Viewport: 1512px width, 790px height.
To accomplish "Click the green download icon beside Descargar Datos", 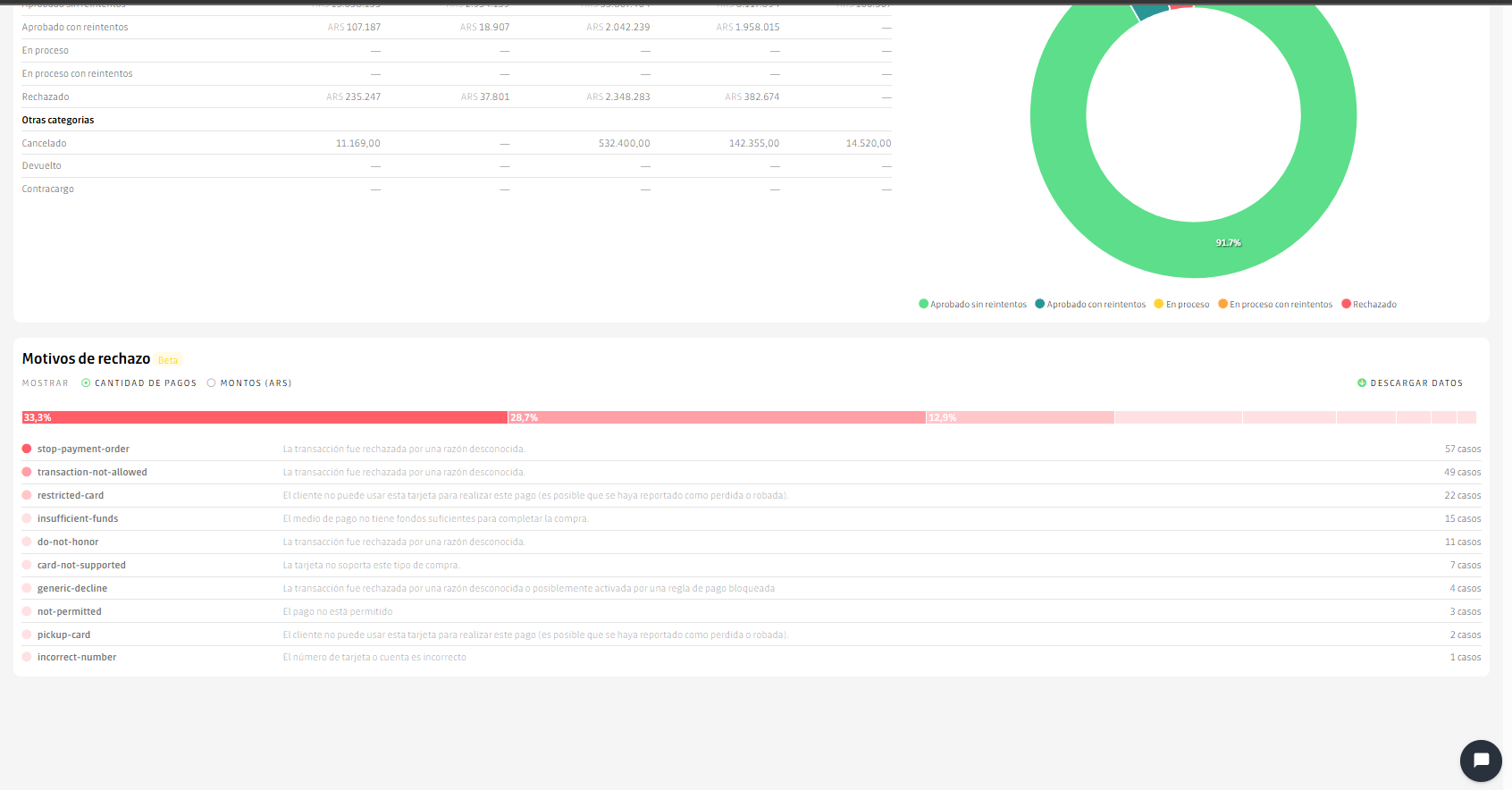I will tap(1362, 382).
